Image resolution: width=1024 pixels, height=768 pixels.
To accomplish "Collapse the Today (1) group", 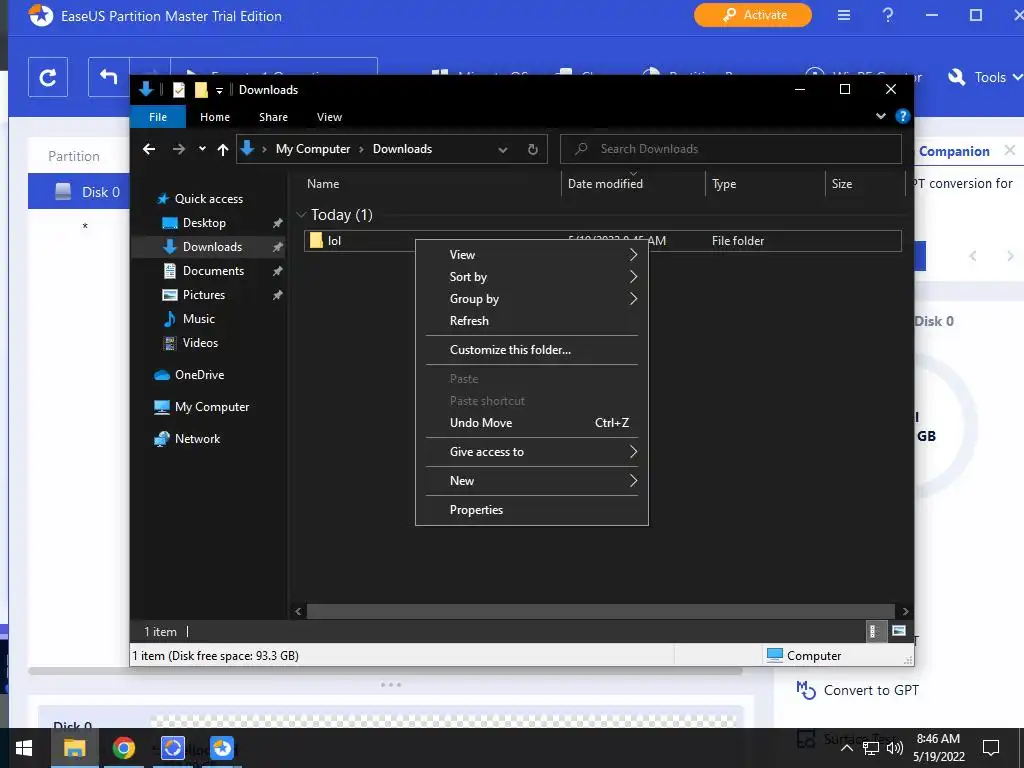I will click(301, 214).
